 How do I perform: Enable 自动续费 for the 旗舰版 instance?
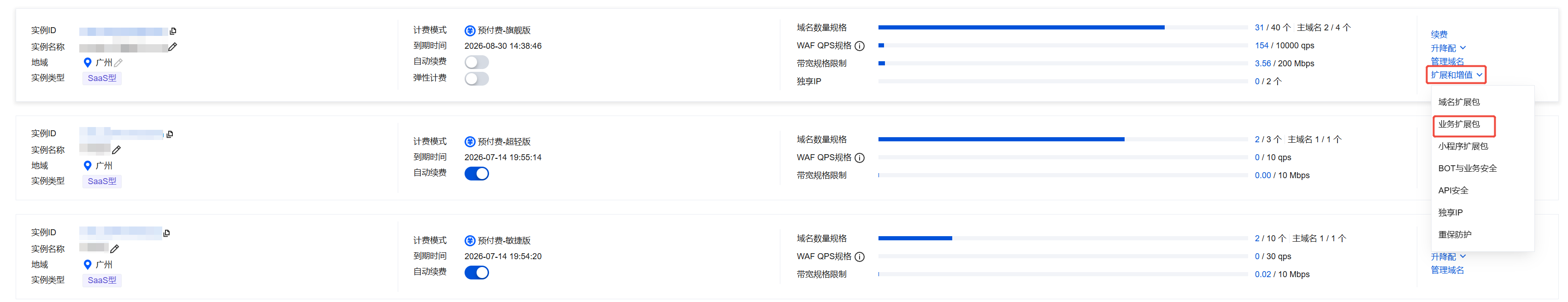[x=476, y=62]
